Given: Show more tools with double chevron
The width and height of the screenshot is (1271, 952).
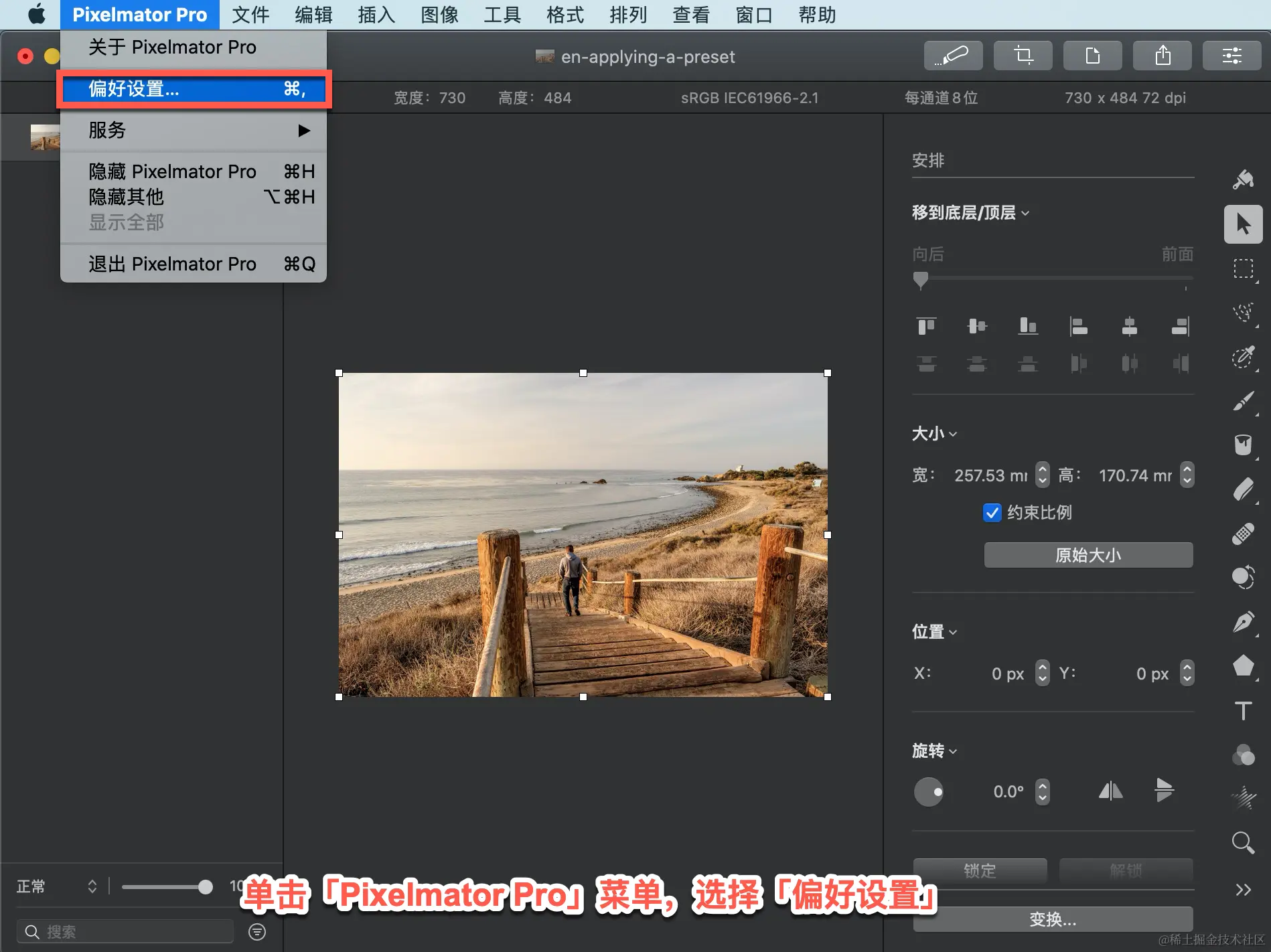Looking at the screenshot, I should pyautogui.click(x=1243, y=890).
